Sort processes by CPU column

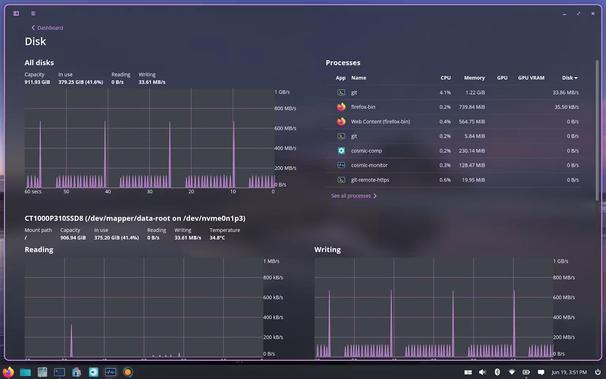[446, 78]
